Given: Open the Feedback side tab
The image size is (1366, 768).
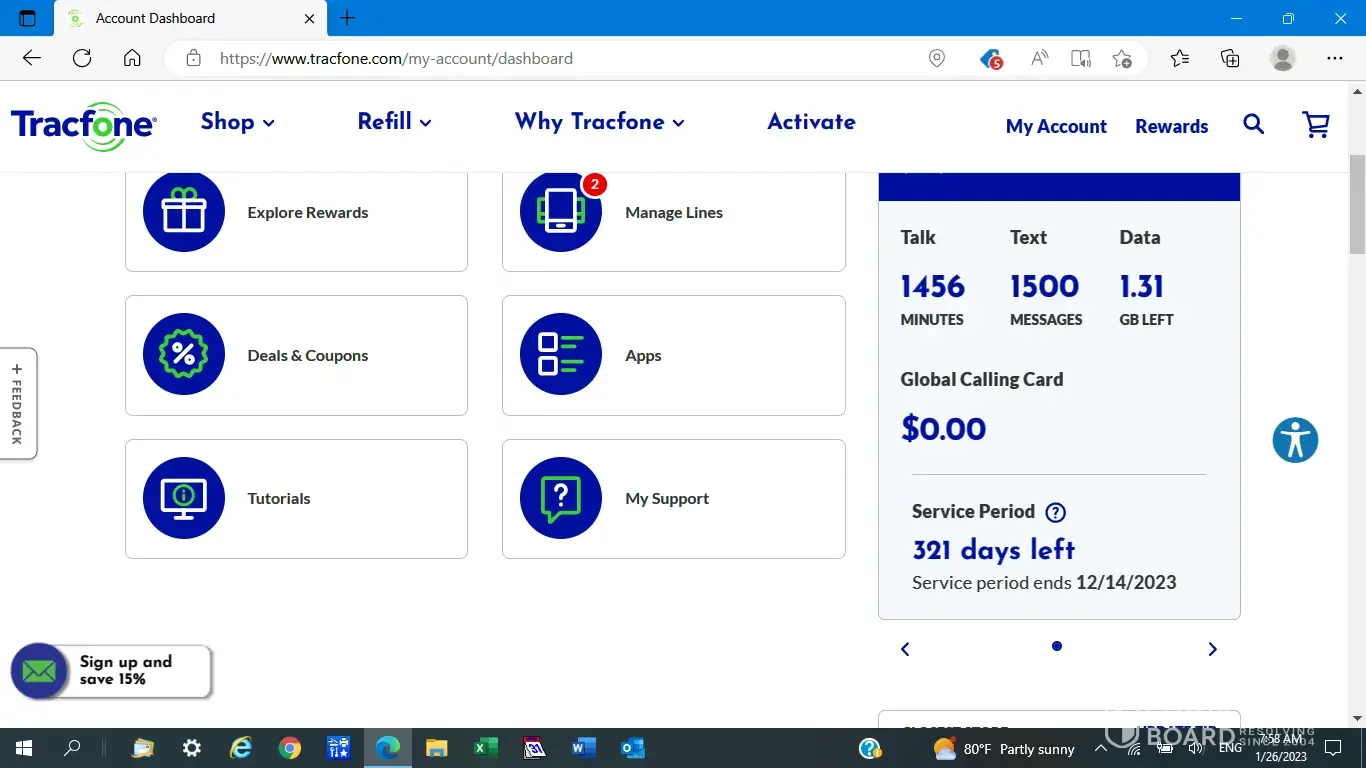Looking at the screenshot, I should coord(18,404).
